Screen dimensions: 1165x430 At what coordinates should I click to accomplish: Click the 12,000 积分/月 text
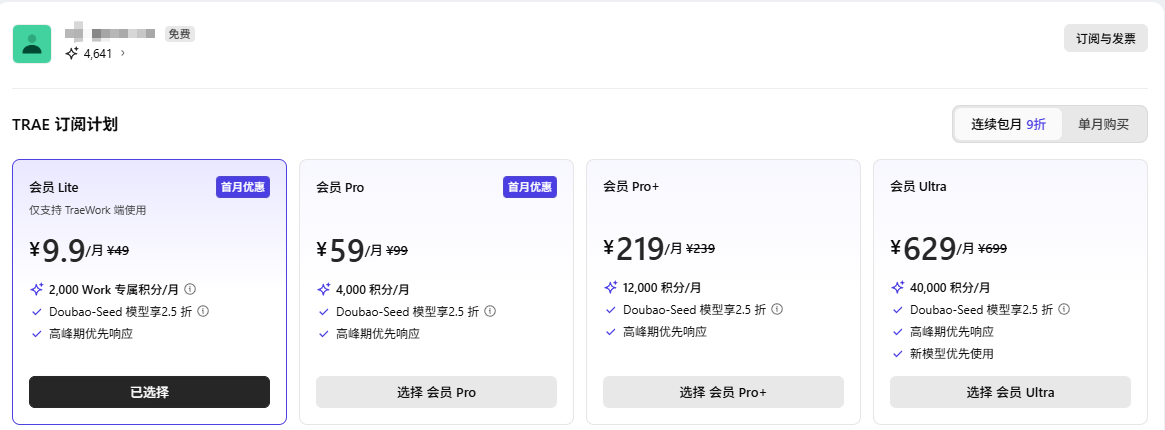(660, 287)
